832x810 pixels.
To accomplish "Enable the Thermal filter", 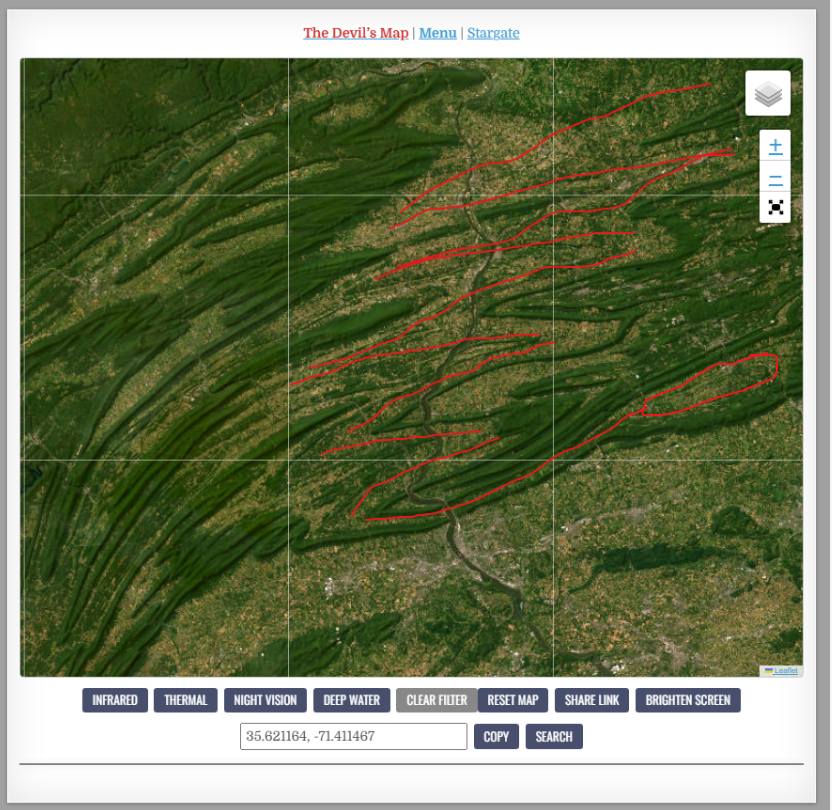I will (x=185, y=700).
